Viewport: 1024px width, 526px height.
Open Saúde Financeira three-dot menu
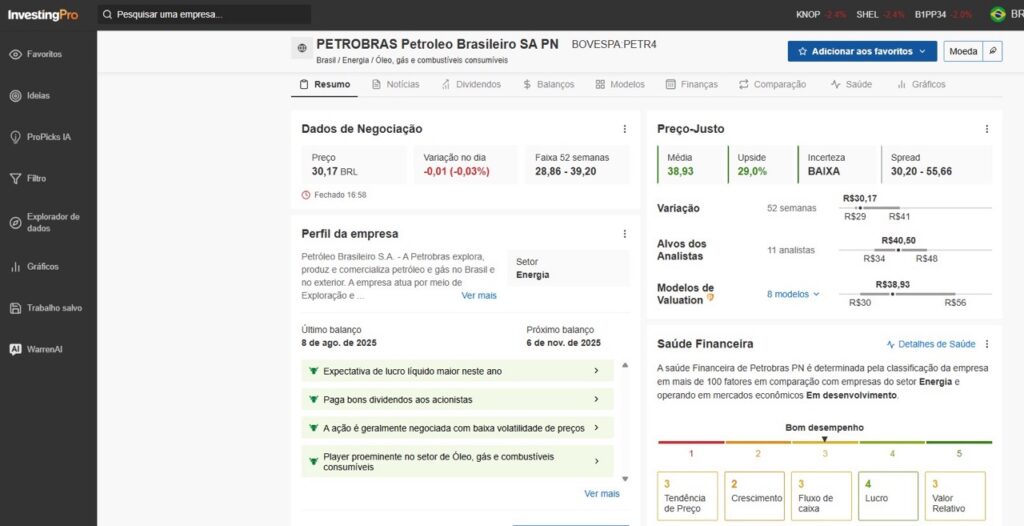(987, 344)
